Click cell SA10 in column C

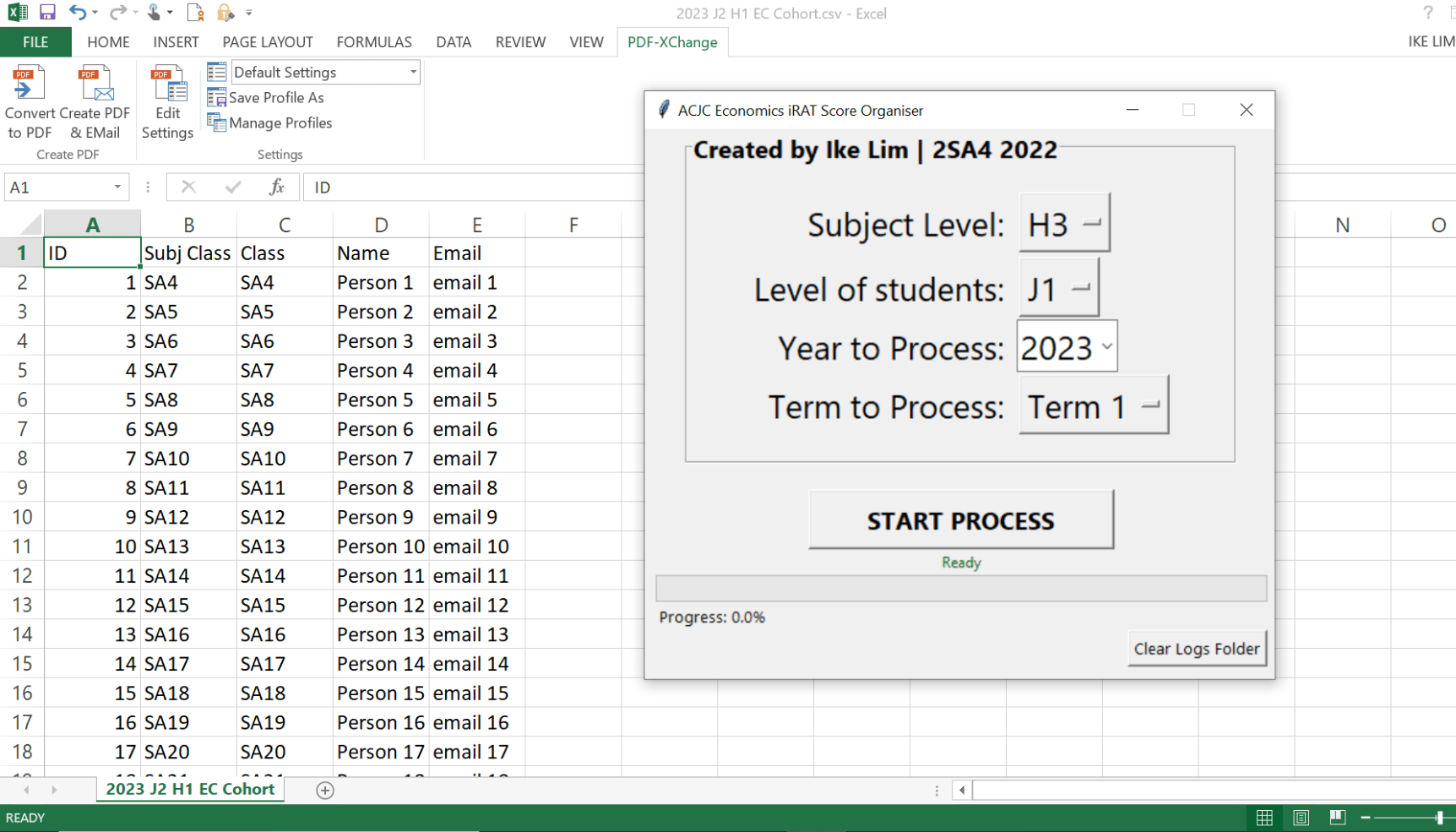285,459
